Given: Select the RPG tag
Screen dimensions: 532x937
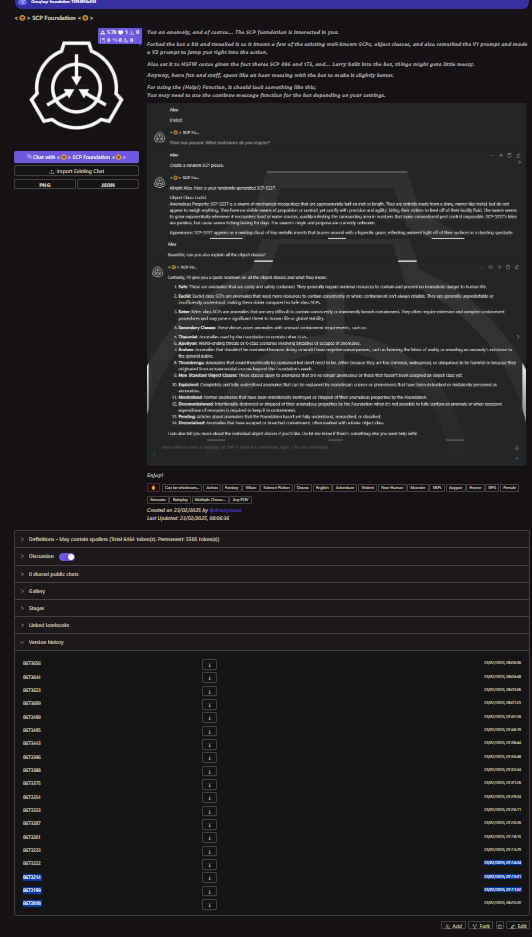Looking at the screenshot, I should [493, 488].
